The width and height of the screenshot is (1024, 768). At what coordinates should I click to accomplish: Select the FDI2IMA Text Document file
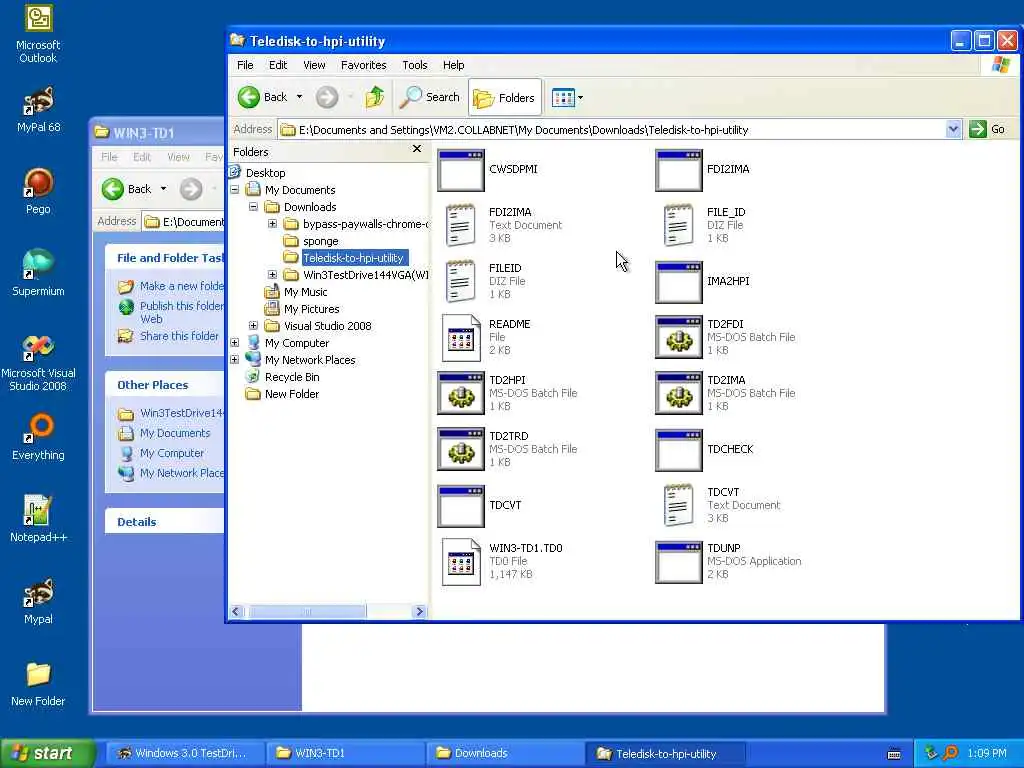click(500, 225)
